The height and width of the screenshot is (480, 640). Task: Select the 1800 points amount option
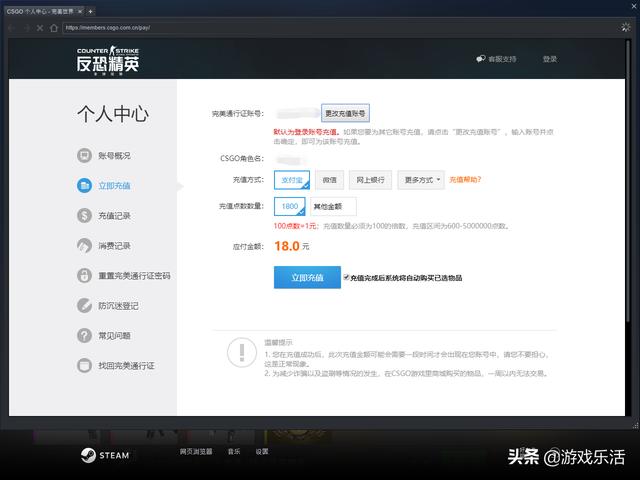[x=290, y=206]
